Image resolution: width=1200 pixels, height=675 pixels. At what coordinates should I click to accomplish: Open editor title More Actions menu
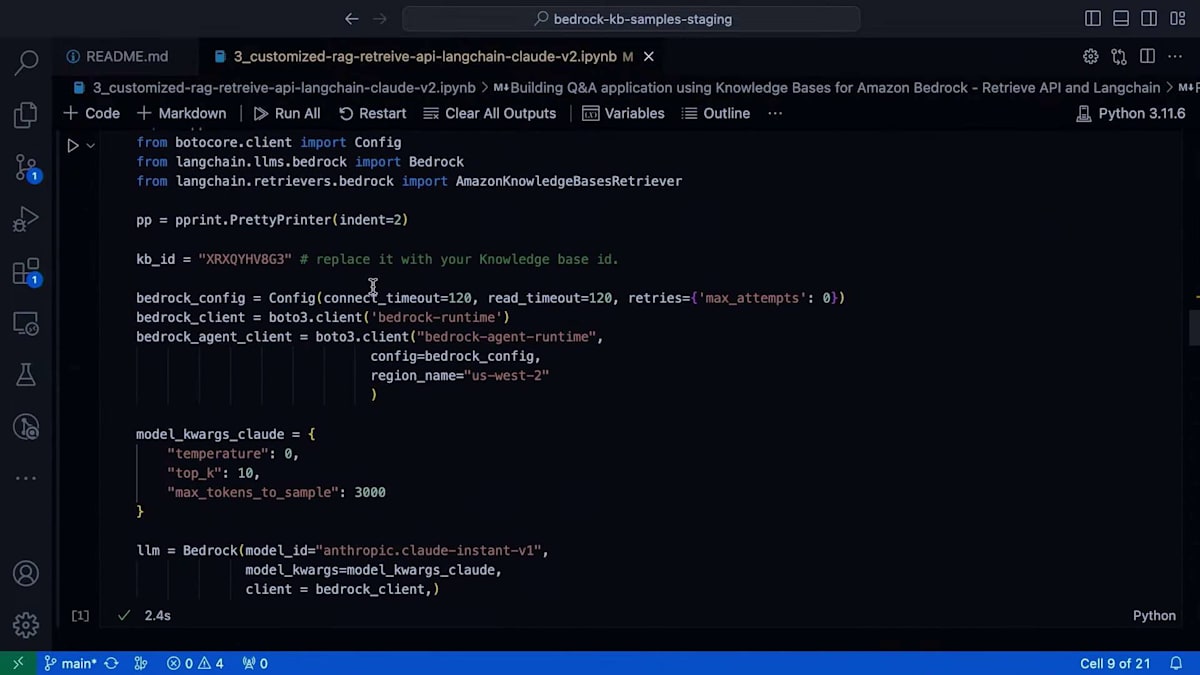tap(1176, 56)
